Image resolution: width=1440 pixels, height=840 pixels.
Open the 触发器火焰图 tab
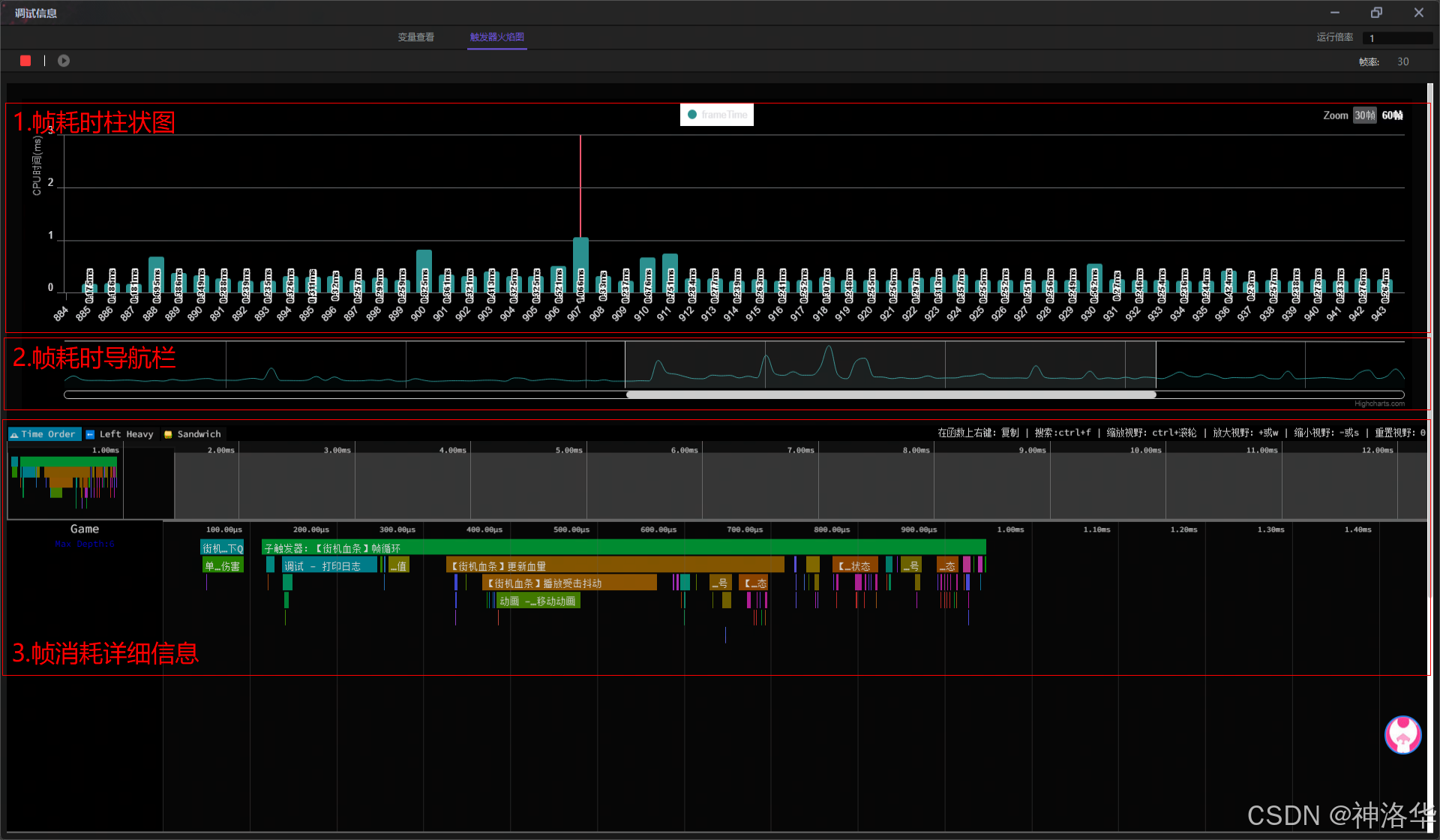point(496,37)
